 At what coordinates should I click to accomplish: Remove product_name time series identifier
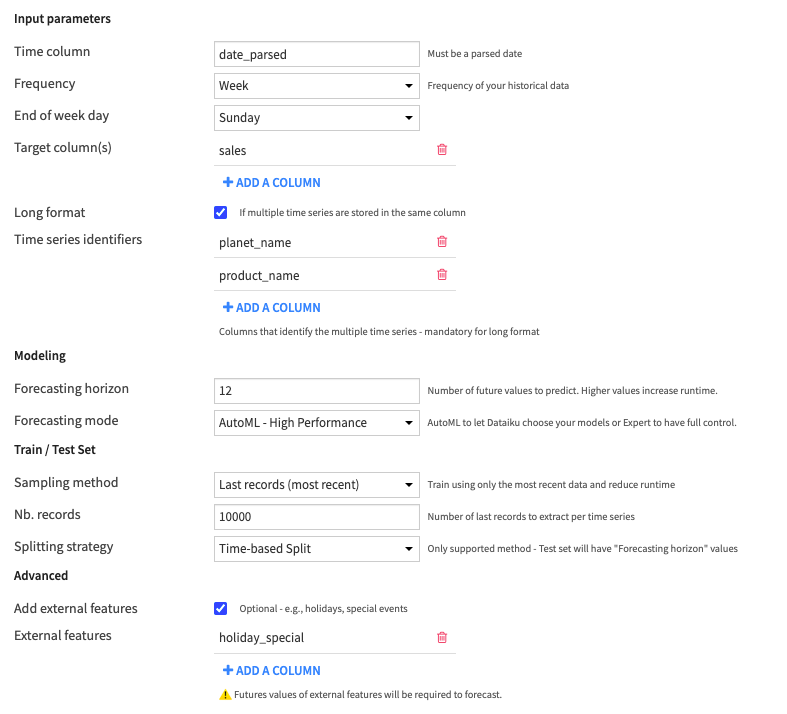[442, 275]
